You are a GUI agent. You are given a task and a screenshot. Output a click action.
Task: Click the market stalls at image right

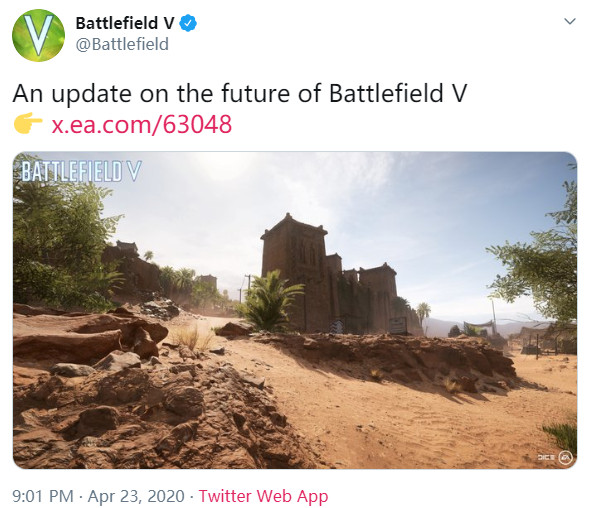(541, 338)
